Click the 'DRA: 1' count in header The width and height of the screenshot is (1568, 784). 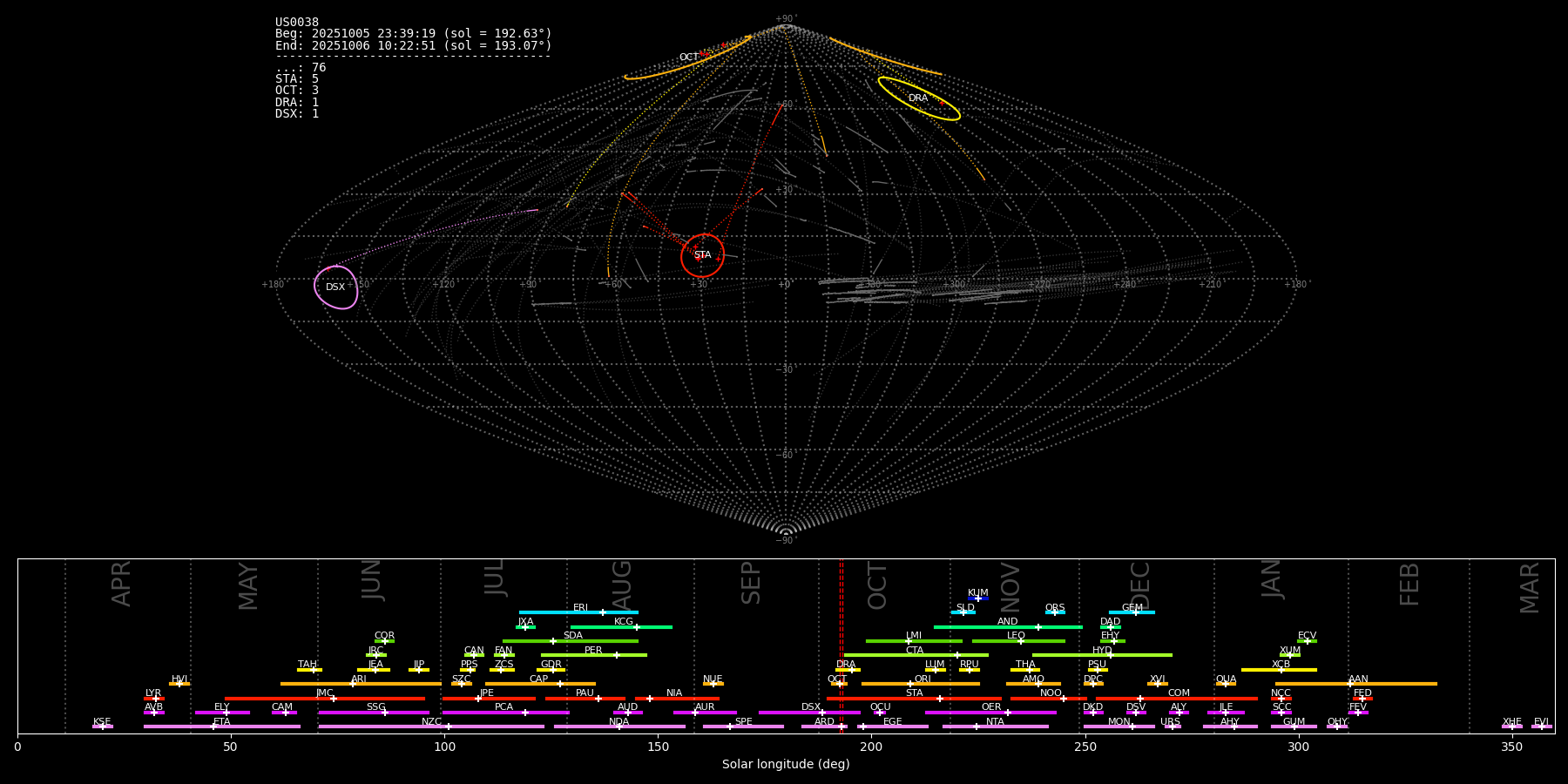pos(297,103)
